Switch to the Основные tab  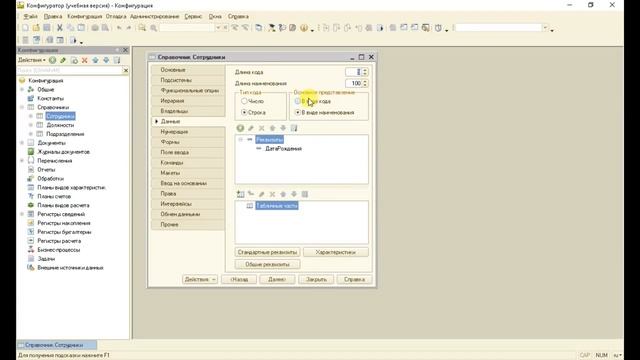coord(188,70)
